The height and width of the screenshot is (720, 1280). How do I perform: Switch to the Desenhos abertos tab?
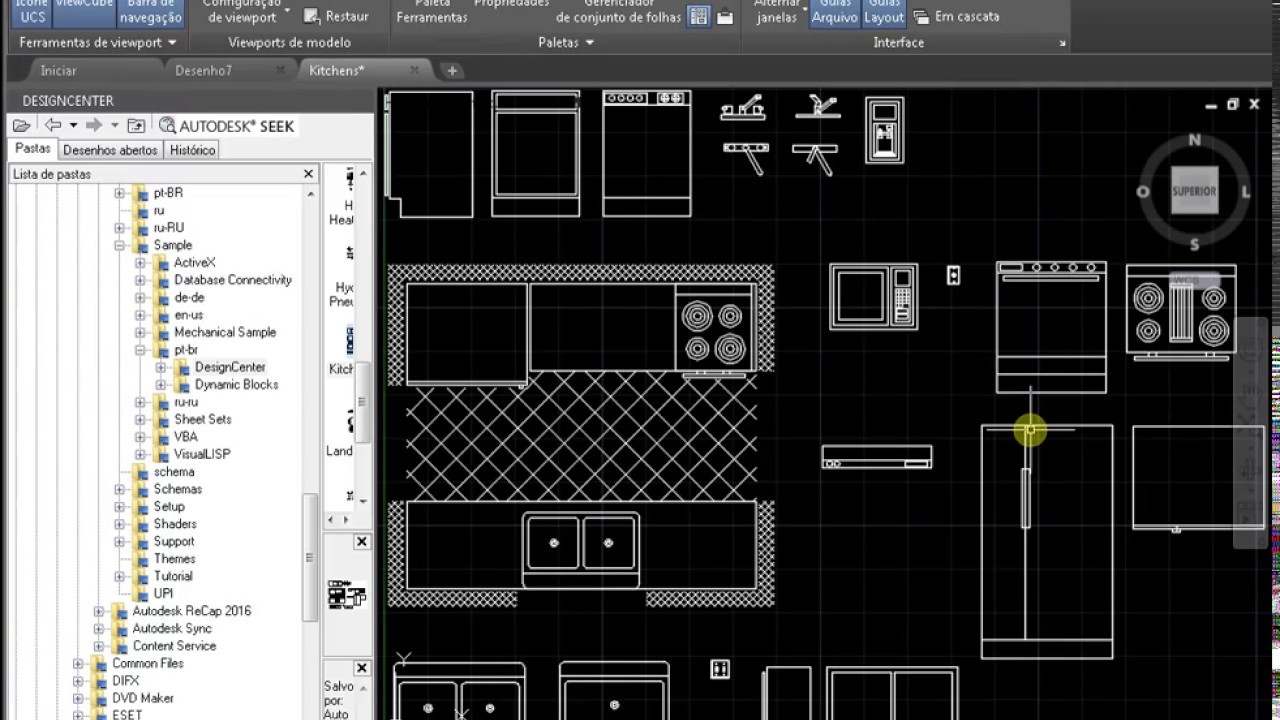(110, 150)
